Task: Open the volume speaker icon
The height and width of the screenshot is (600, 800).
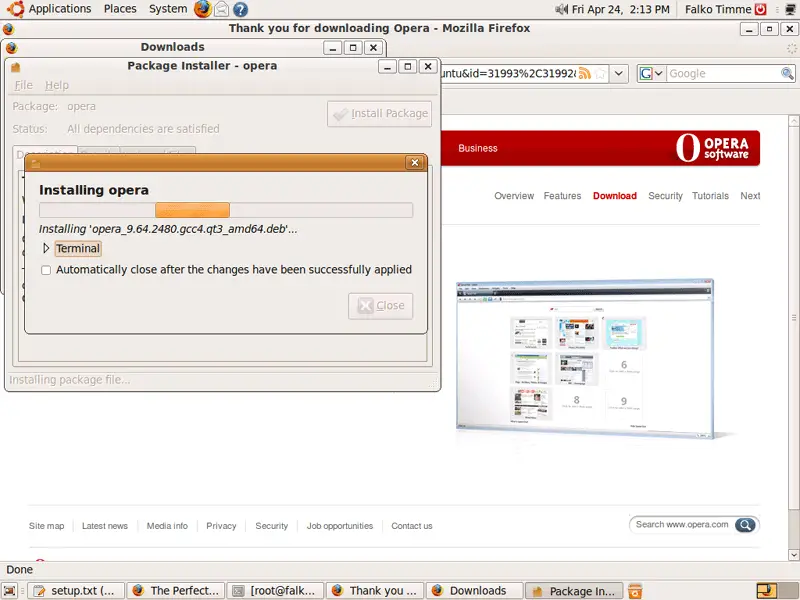Action: 562,9
